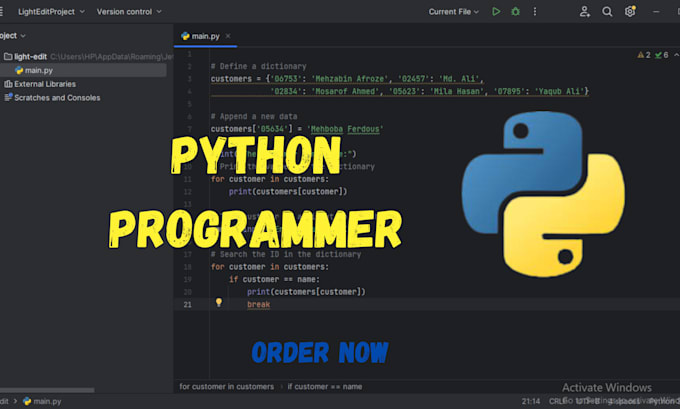Viewport: 680px width, 409px height.
Task: Click 'print(customers[customer])' on line 20
Action: tap(306, 292)
